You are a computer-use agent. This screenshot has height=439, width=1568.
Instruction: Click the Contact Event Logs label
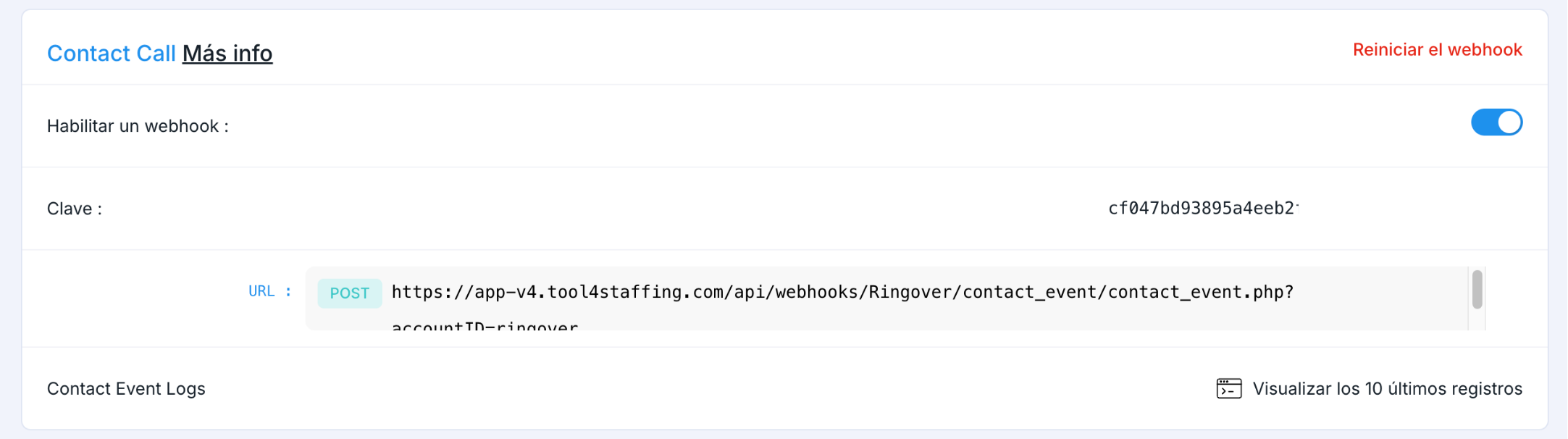tap(126, 389)
